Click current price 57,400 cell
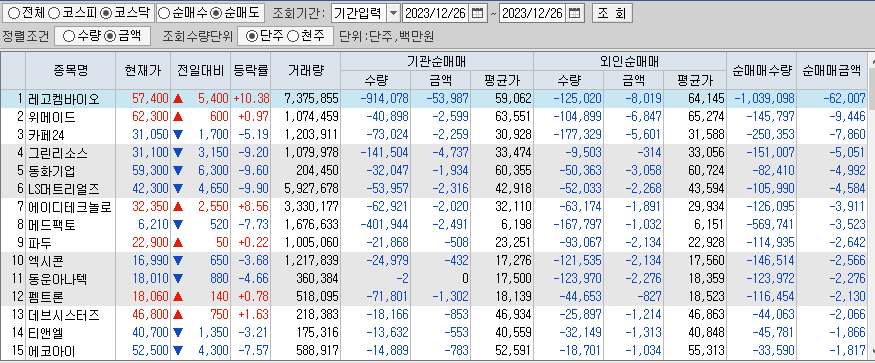The width and height of the screenshot is (875, 363). click(x=143, y=99)
